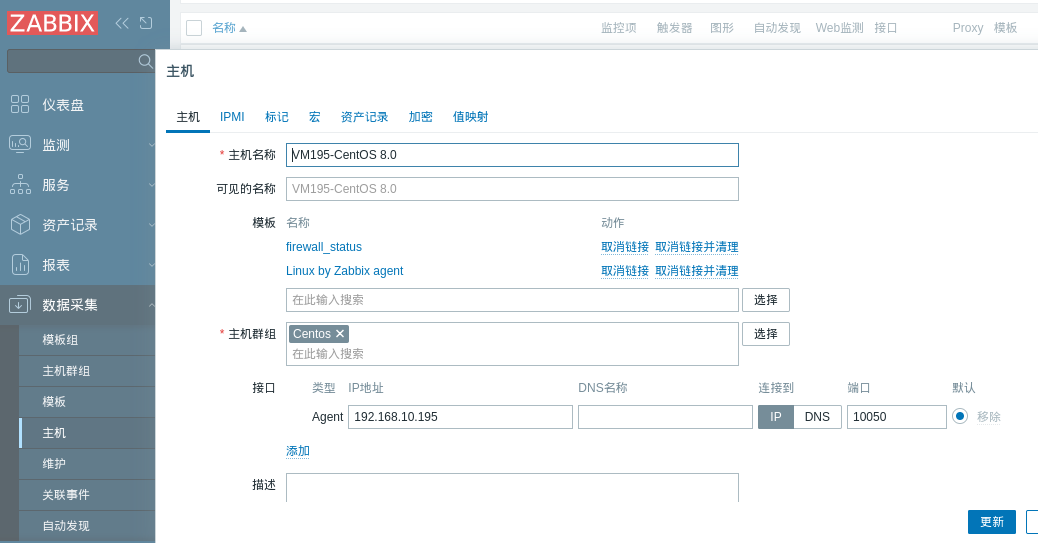The width and height of the screenshot is (1038, 543).
Task: Select the default interface radio button
Action: point(960,416)
